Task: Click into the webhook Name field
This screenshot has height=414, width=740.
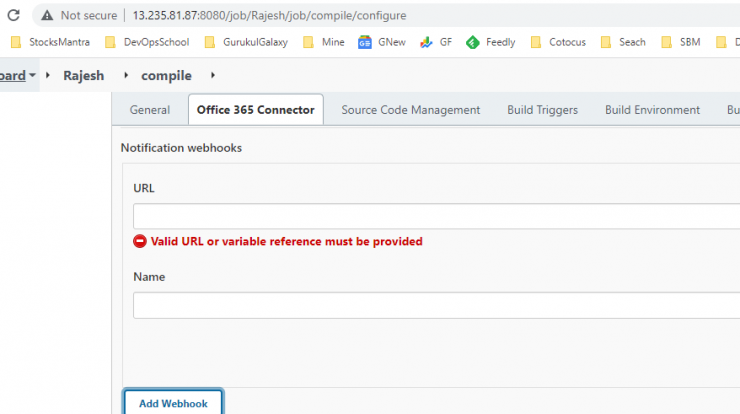Action: [437, 305]
